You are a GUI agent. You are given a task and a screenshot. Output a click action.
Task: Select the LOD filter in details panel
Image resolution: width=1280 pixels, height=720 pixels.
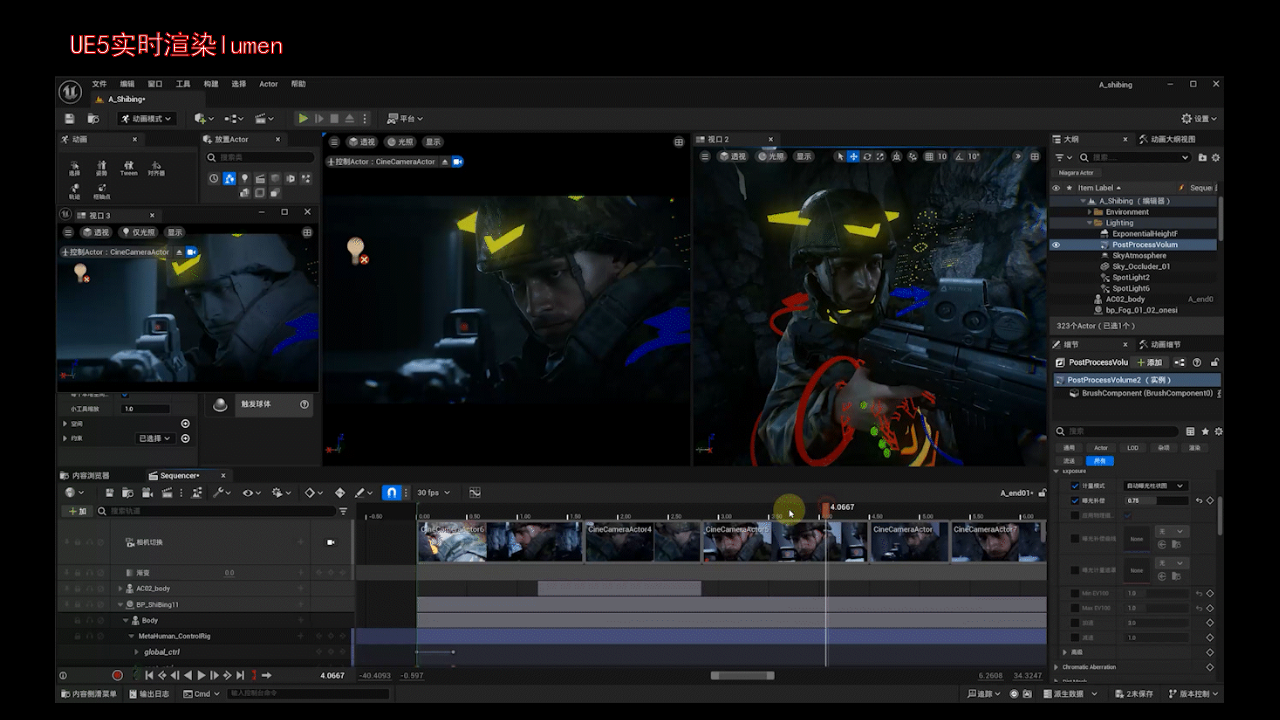(1132, 447)
